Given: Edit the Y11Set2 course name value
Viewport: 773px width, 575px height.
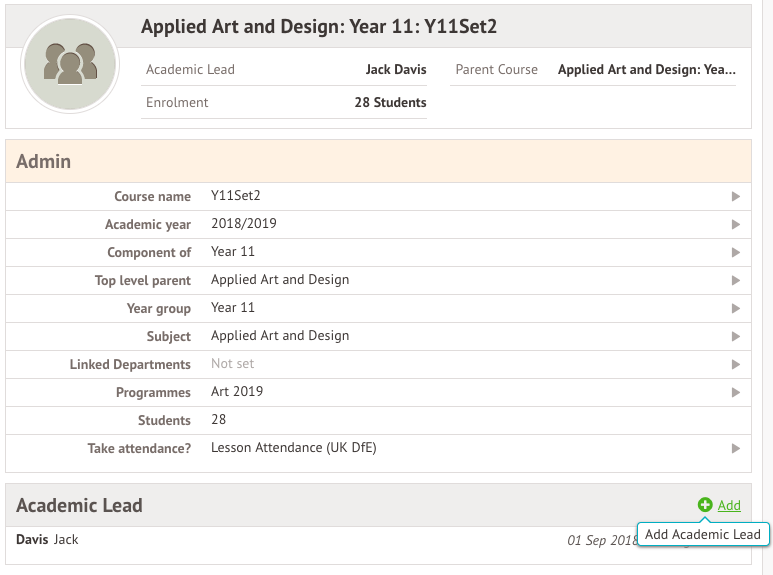Looking at the screenshot, I should click(x=235, y=196).
